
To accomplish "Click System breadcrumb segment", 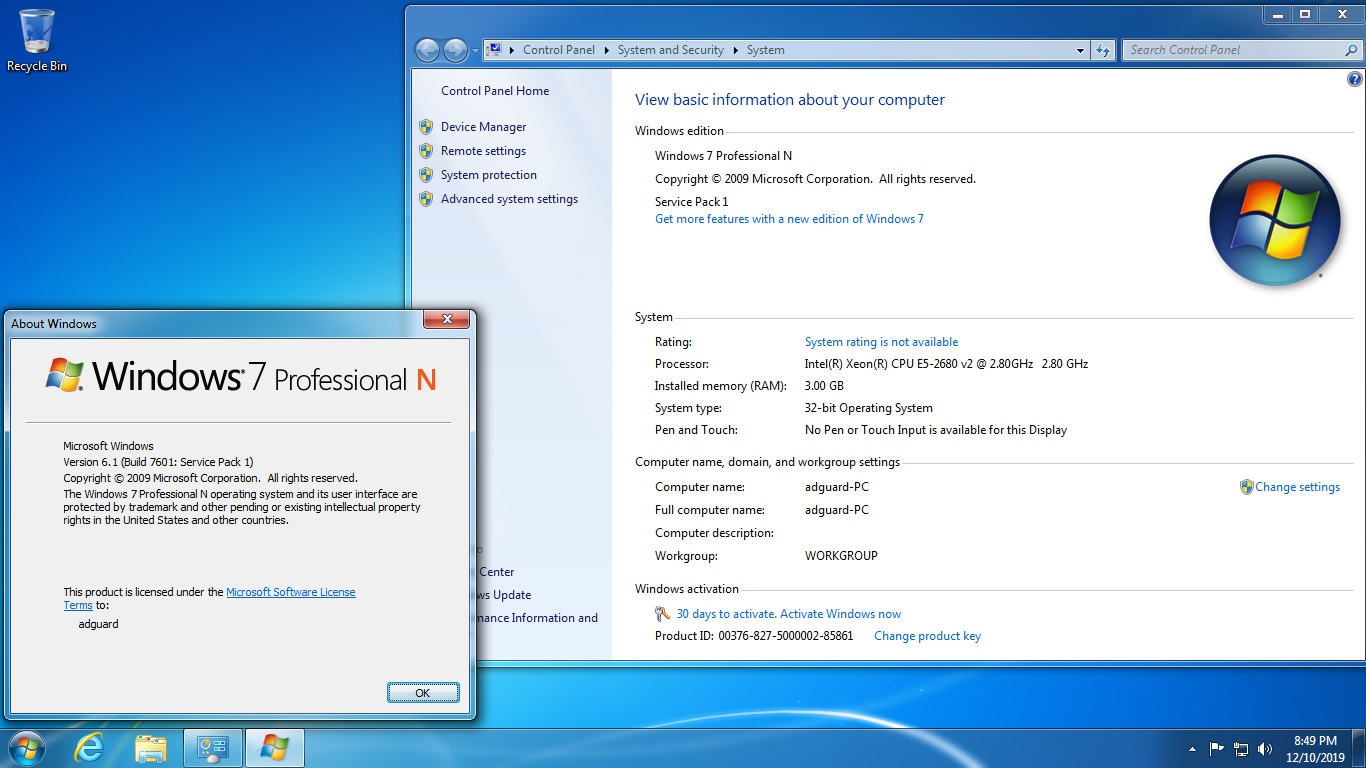I will [765, 50].
